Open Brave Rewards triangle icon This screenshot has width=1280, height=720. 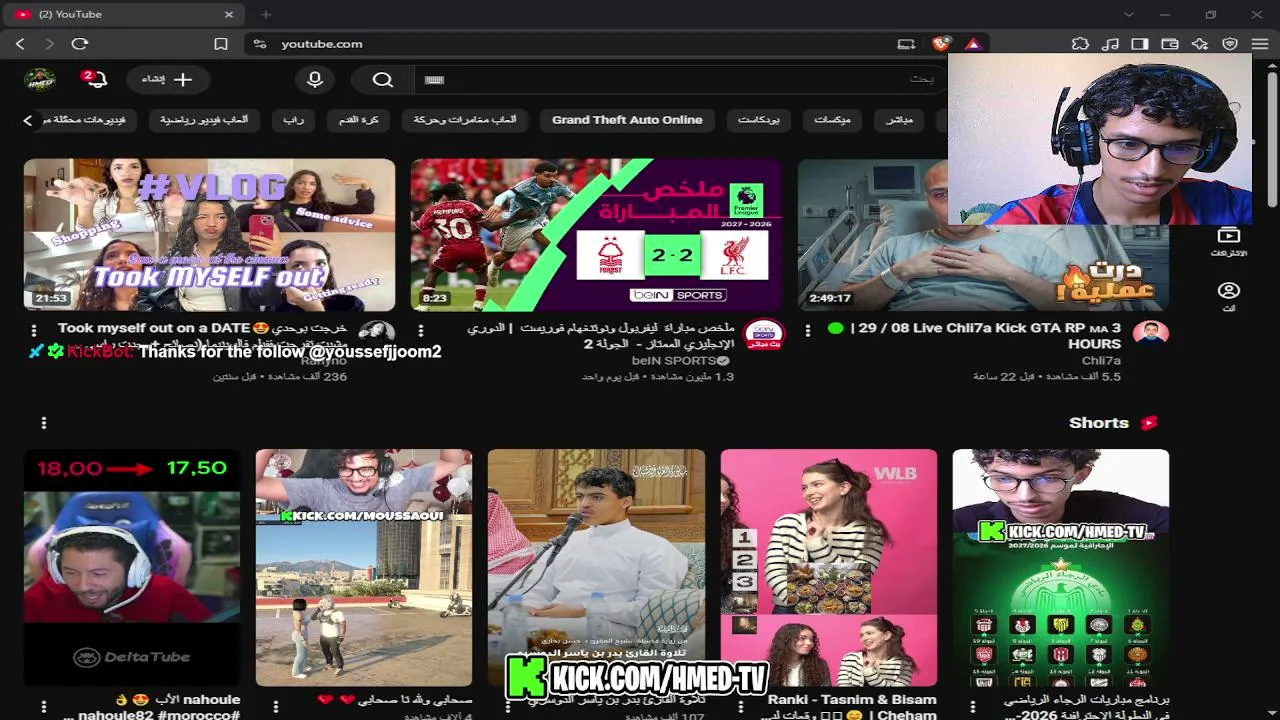tap(972, 44)
